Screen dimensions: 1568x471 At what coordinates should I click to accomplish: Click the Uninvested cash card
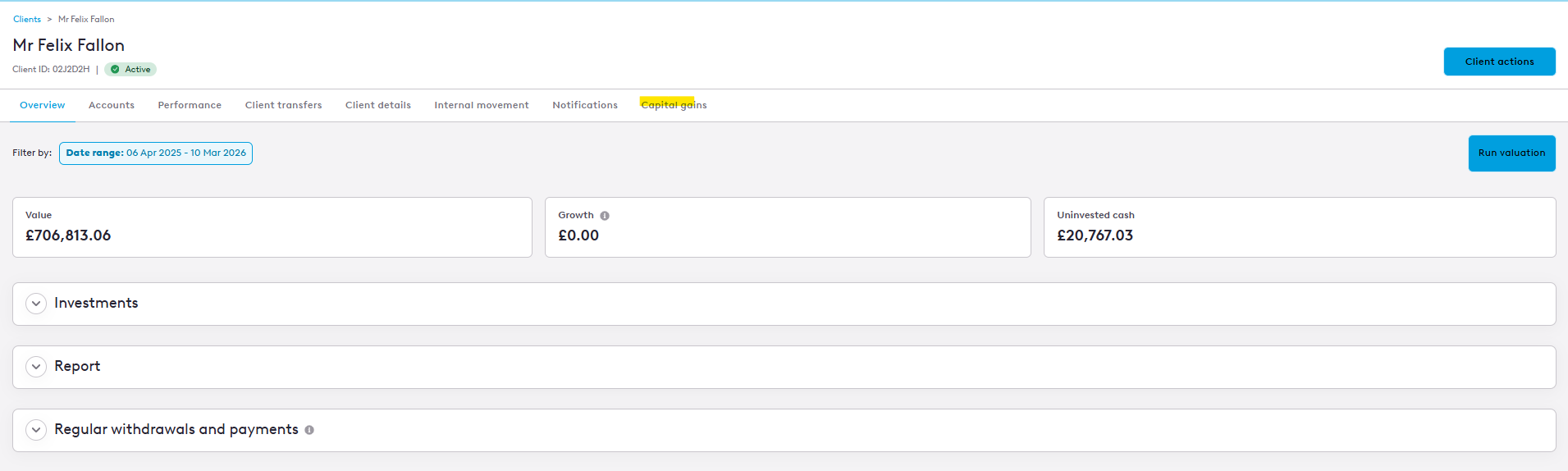(x=1299, y=227)
